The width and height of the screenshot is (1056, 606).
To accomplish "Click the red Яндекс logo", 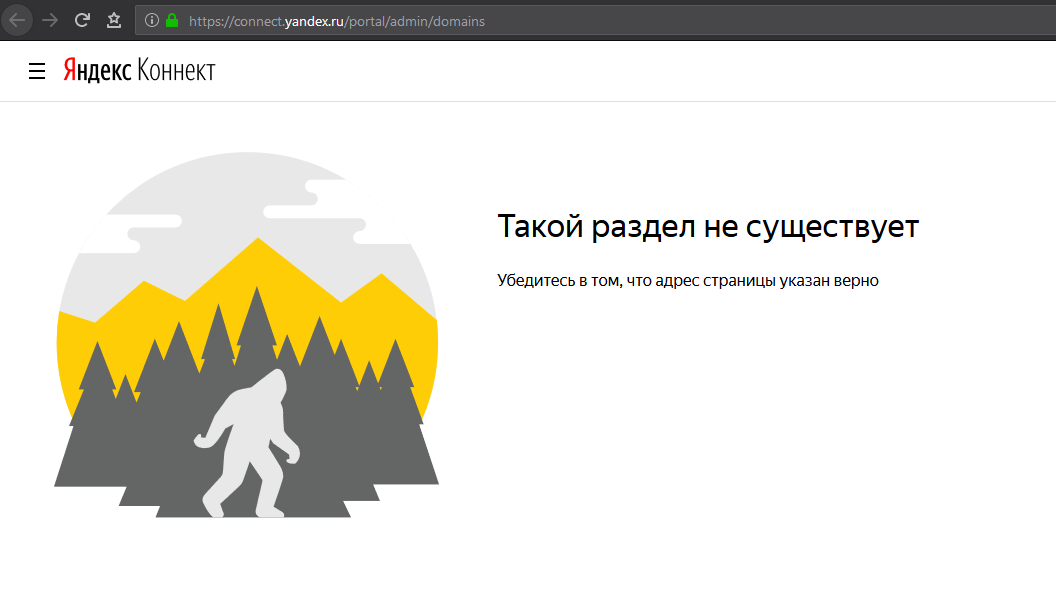I will tap(97, 70).
